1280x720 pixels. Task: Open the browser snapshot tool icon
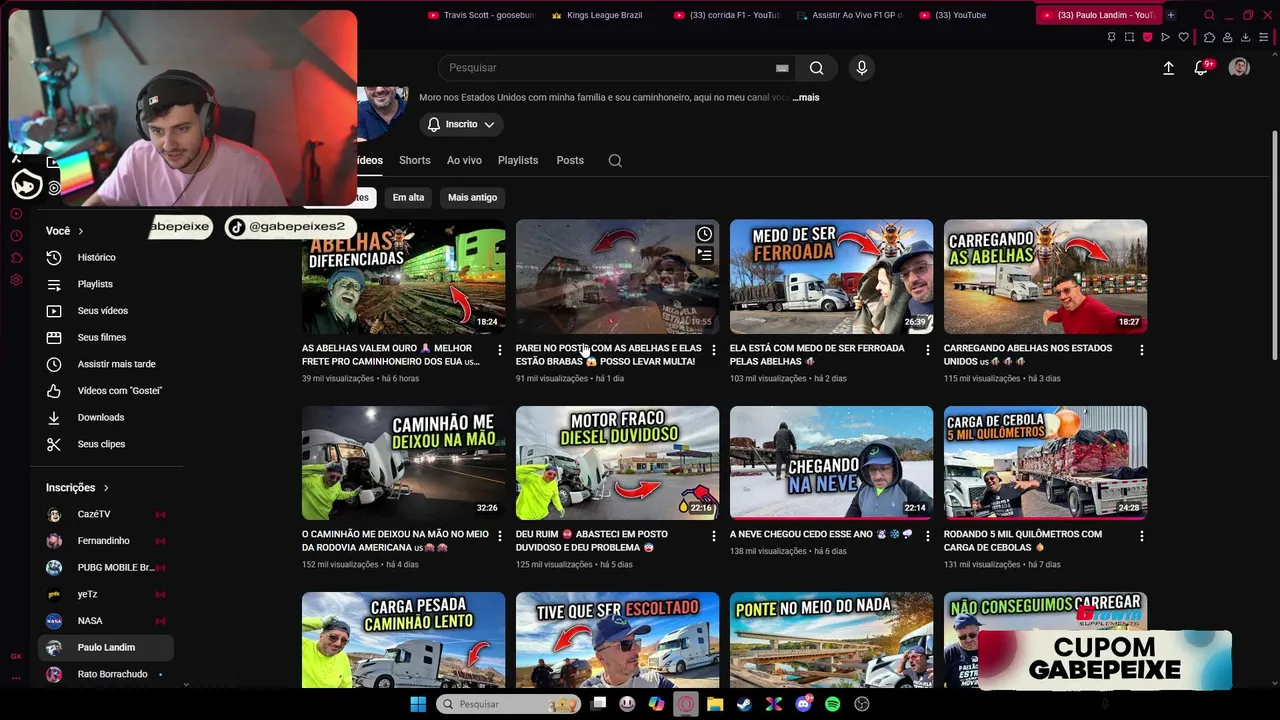point(1129,38)
